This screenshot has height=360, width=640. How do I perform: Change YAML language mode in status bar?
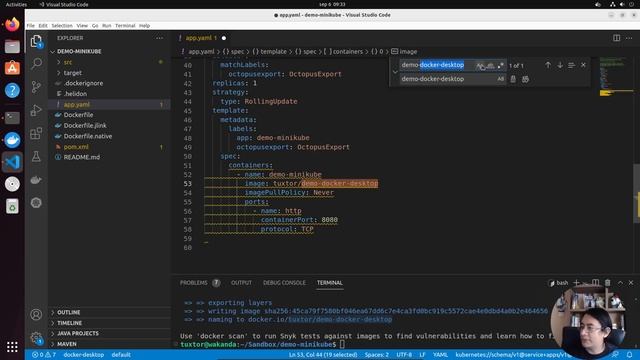click(x=440, y=355)
